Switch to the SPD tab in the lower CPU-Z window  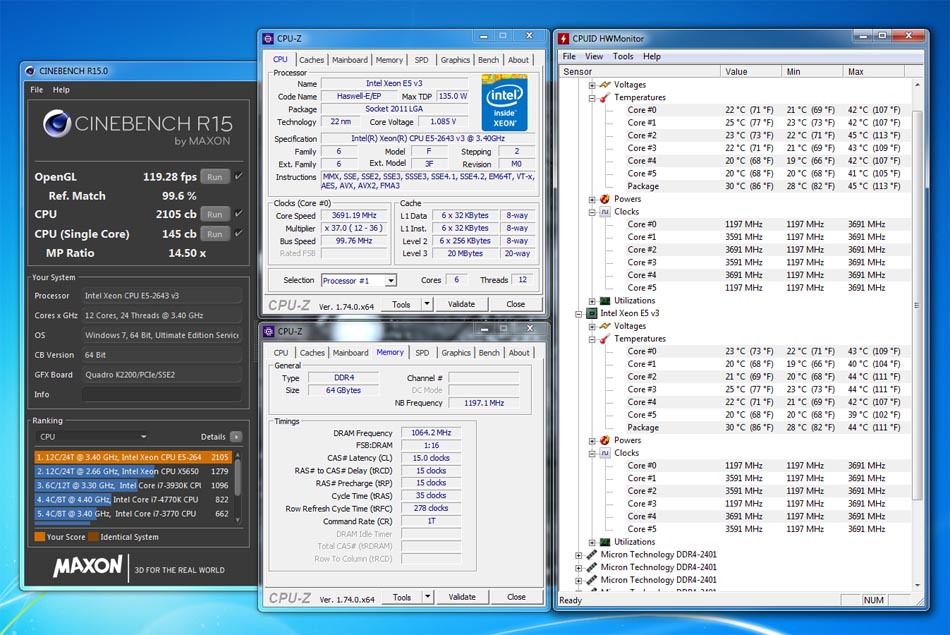[422, 353]
